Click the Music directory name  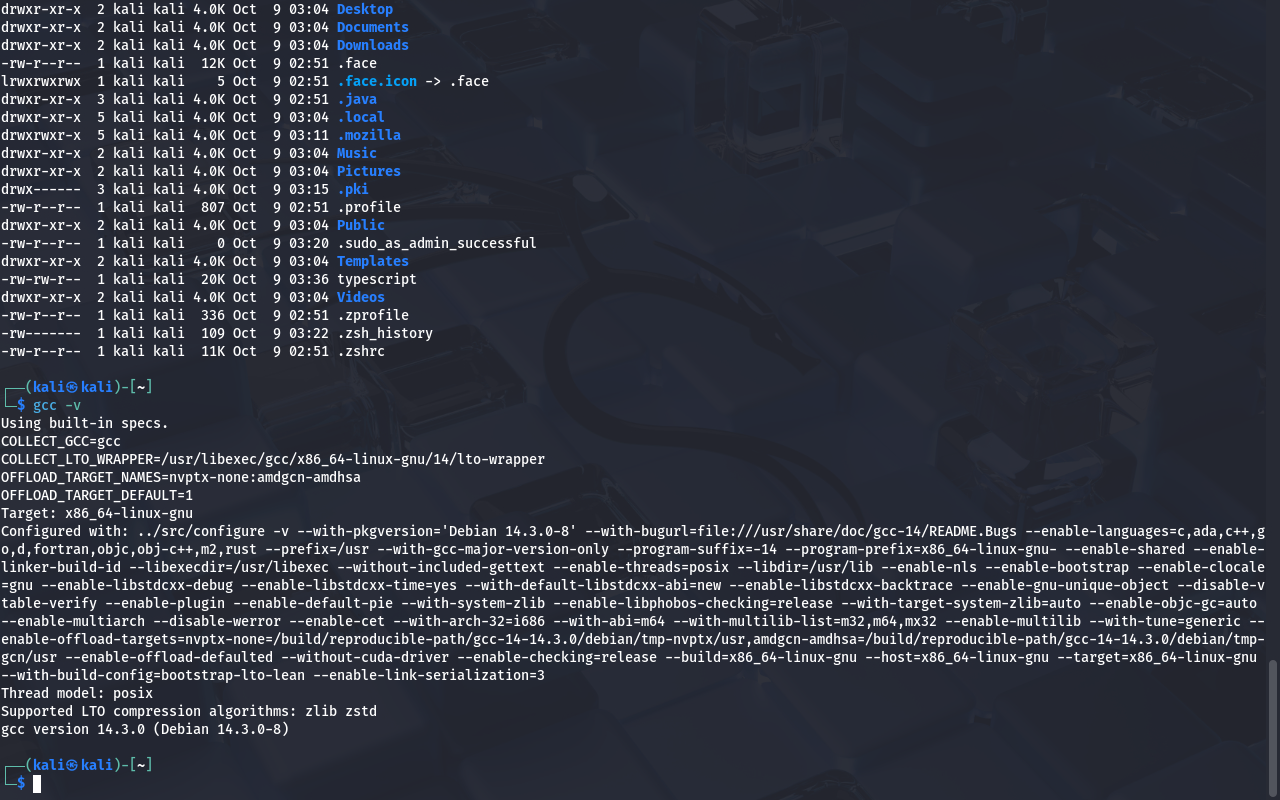pos(356,153)
